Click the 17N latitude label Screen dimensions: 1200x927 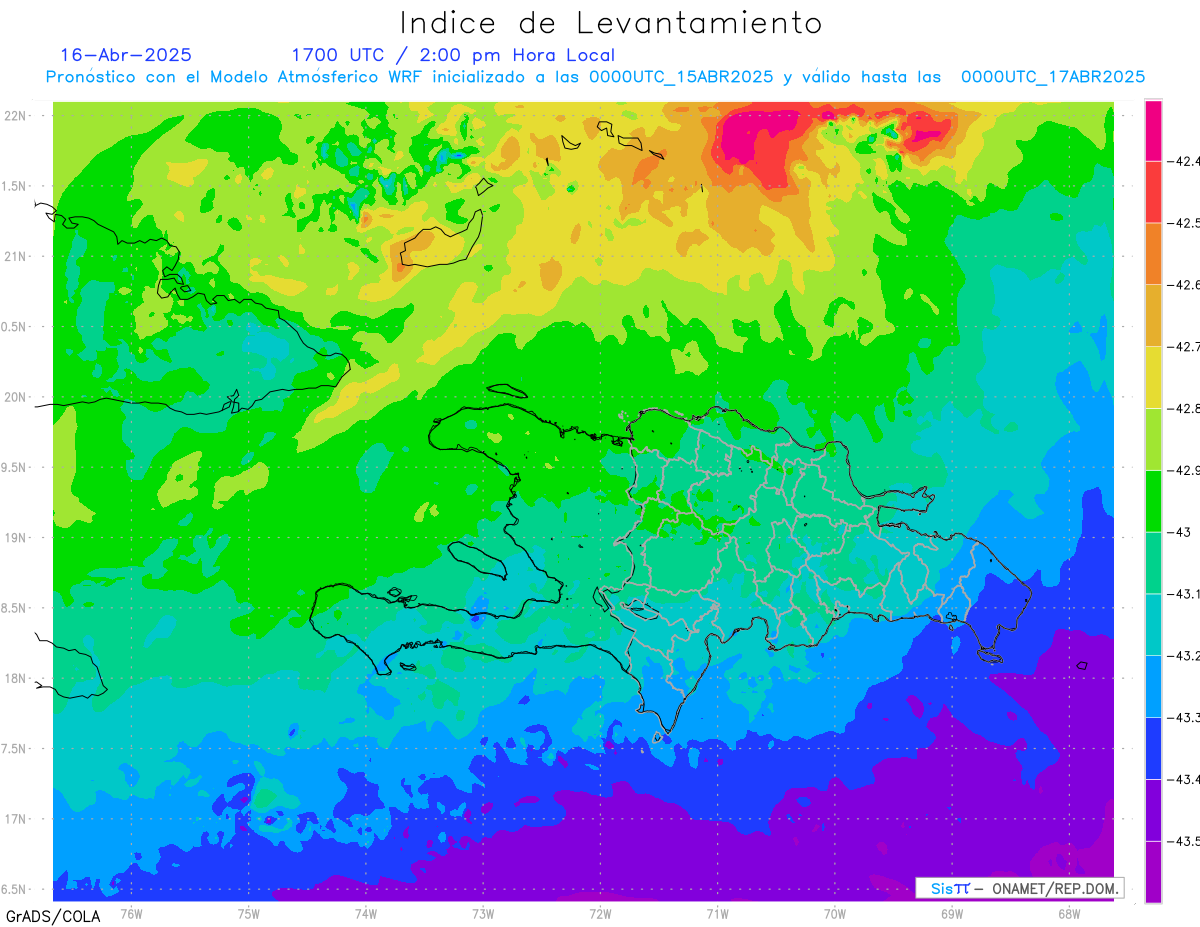pos(16,819)
